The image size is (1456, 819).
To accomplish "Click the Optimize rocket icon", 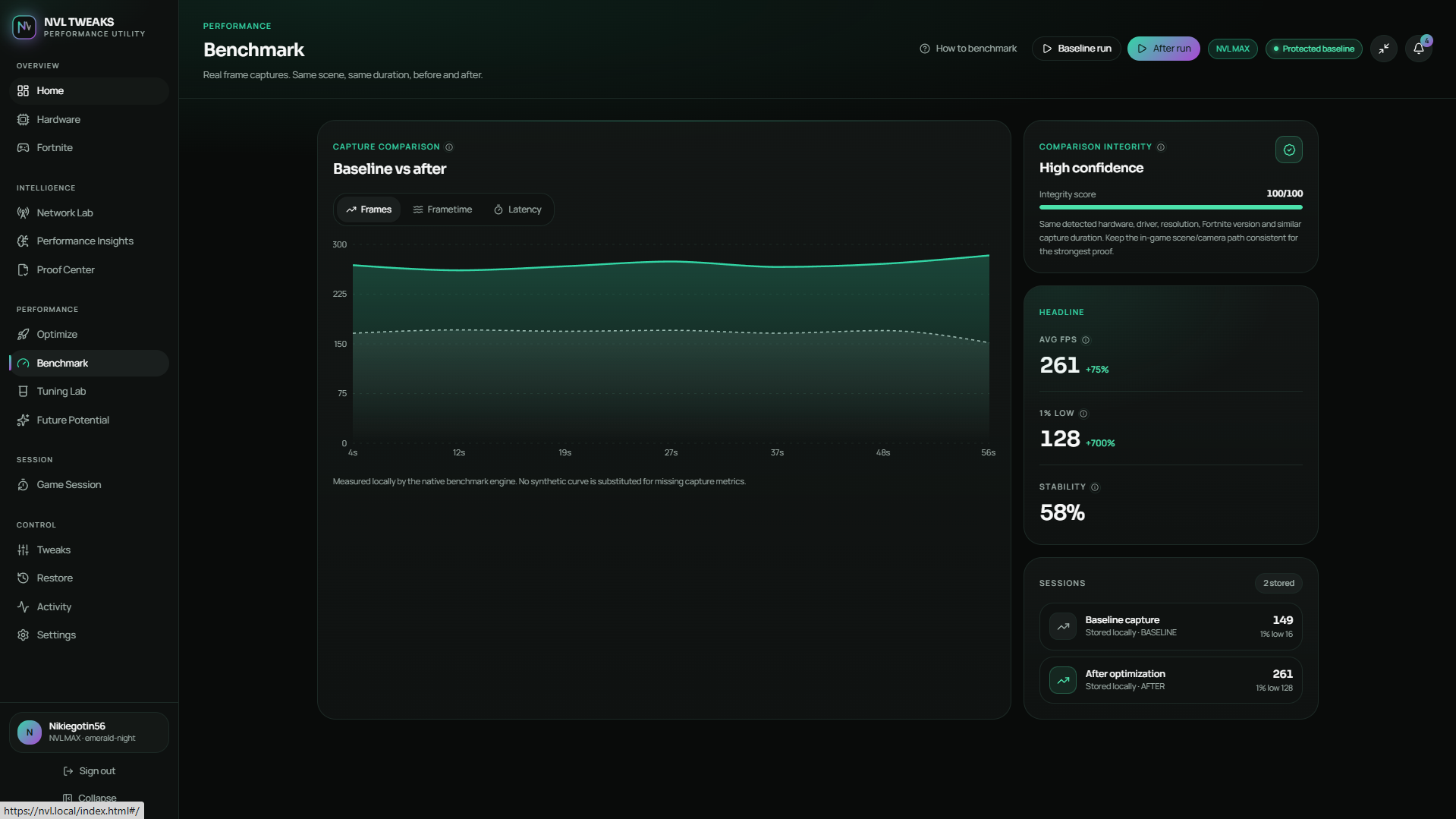I will pos(24,335).
